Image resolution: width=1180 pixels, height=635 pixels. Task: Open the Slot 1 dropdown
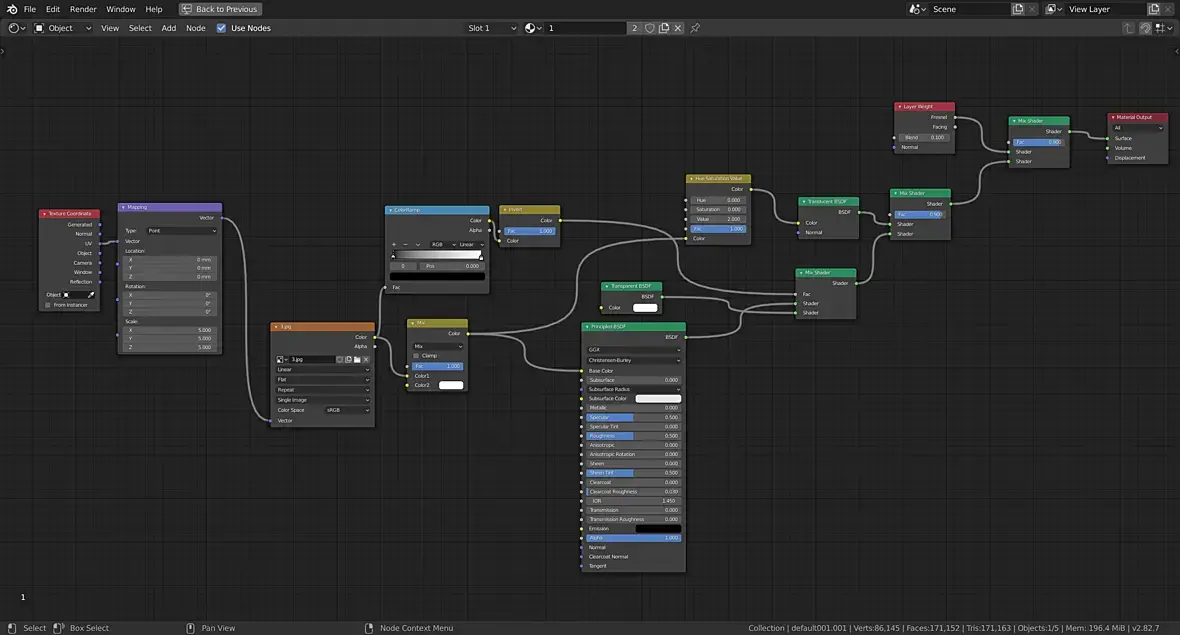492,28
